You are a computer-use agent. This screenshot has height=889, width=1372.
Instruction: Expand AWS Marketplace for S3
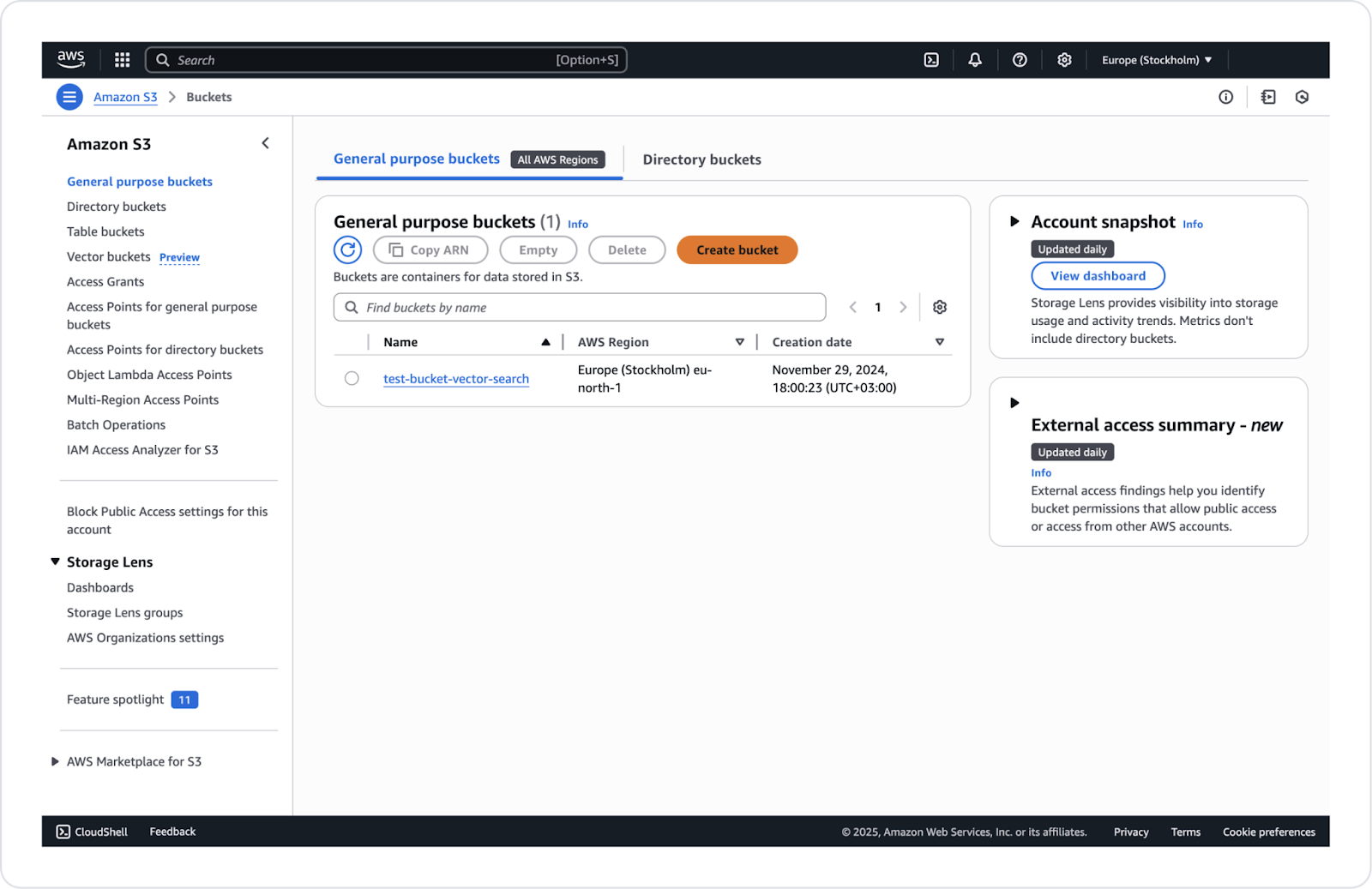pos(55,761)
